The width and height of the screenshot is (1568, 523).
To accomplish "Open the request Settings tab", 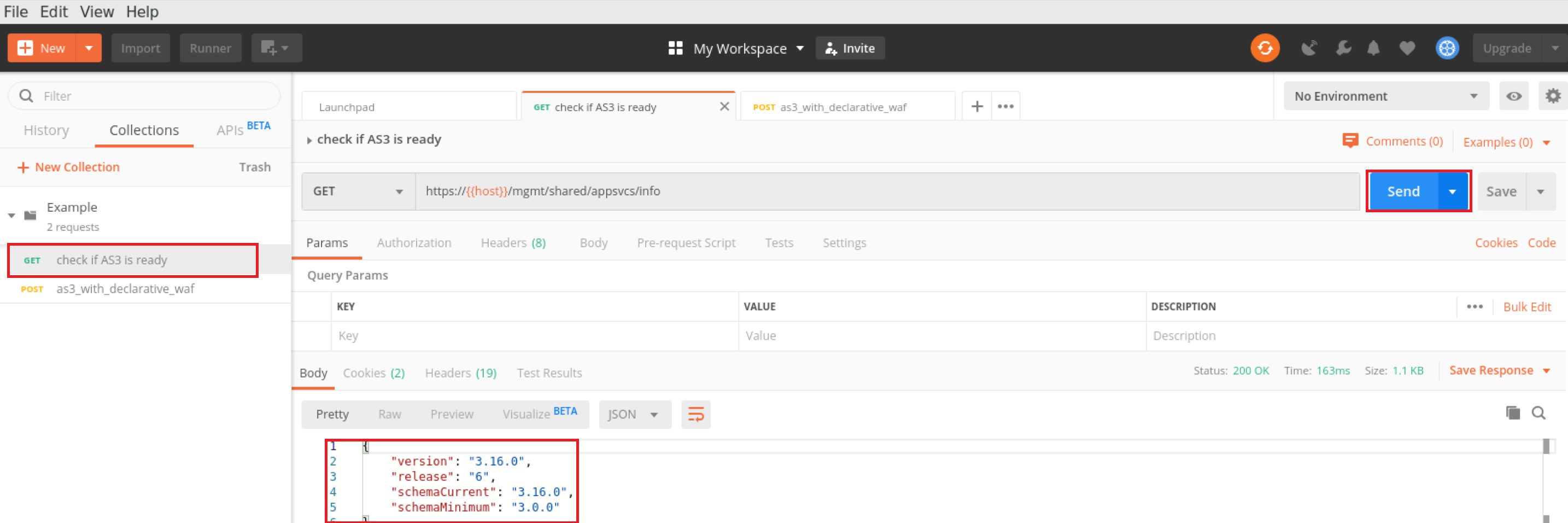I will pos(844,243).
